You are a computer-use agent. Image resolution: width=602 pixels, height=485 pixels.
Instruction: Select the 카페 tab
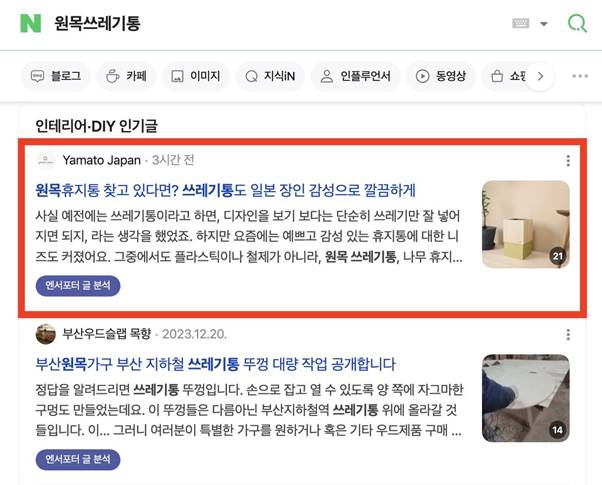[126, 76]
